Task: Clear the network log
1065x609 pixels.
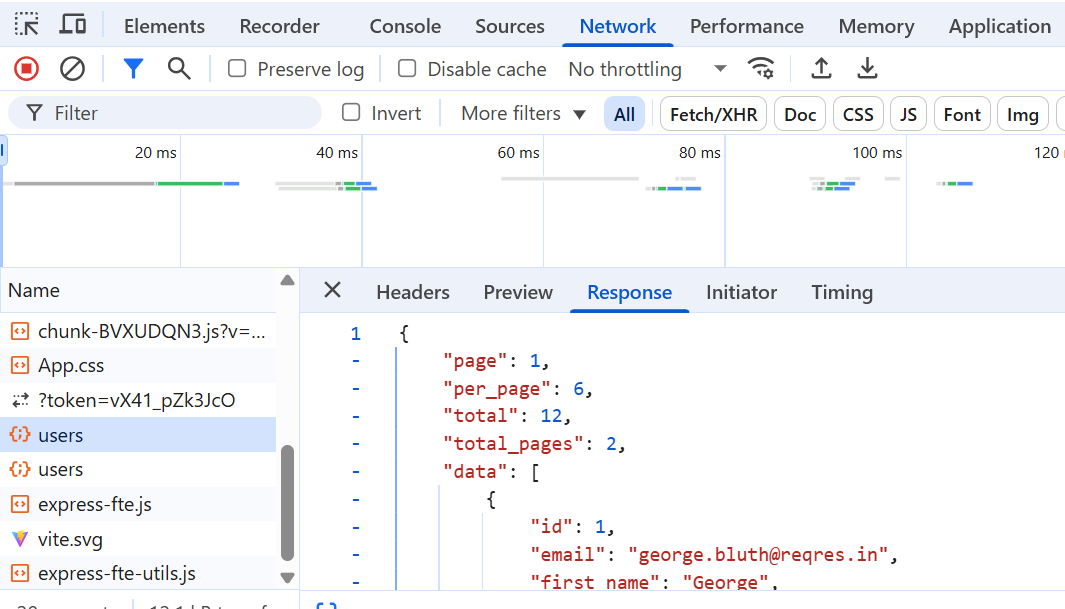Action: coord(72,69)
